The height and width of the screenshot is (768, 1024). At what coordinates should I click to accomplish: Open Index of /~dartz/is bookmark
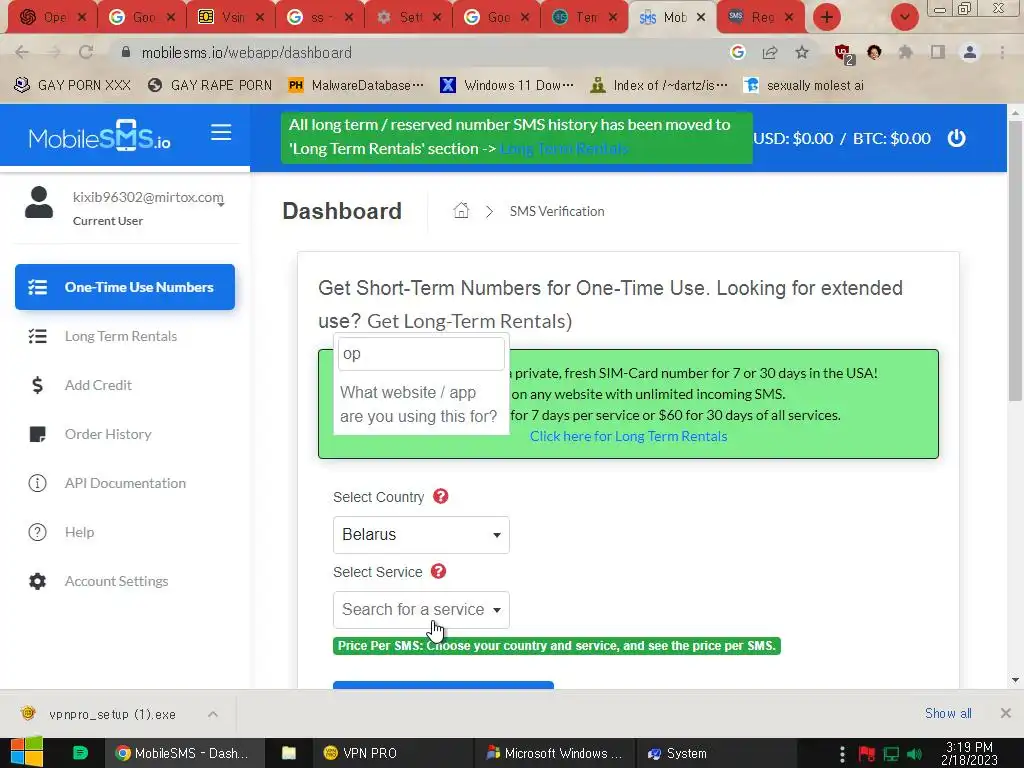coord(658,85)
